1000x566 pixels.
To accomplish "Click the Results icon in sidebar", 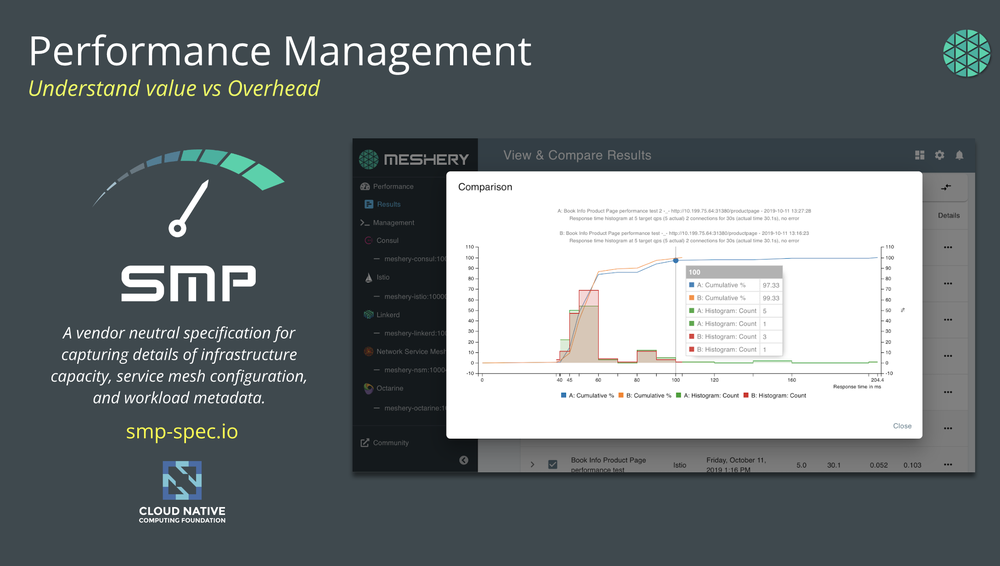I will click(x=369, y=204).
